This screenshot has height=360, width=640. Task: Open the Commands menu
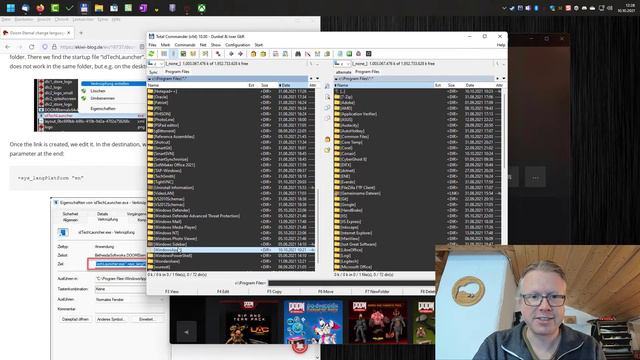[x=185, y=45]
